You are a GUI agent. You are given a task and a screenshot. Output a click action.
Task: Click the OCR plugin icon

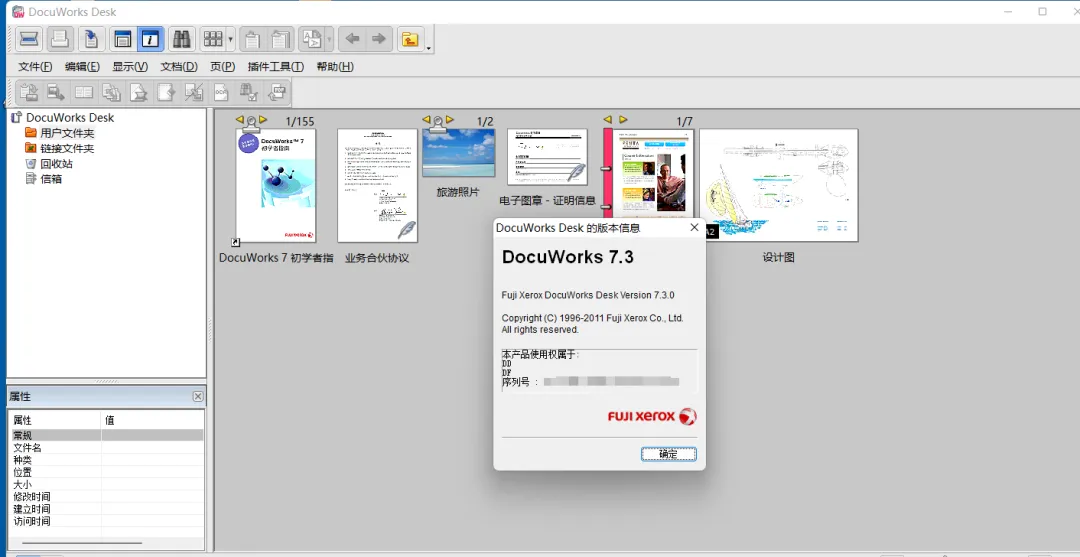click(221, 92)
